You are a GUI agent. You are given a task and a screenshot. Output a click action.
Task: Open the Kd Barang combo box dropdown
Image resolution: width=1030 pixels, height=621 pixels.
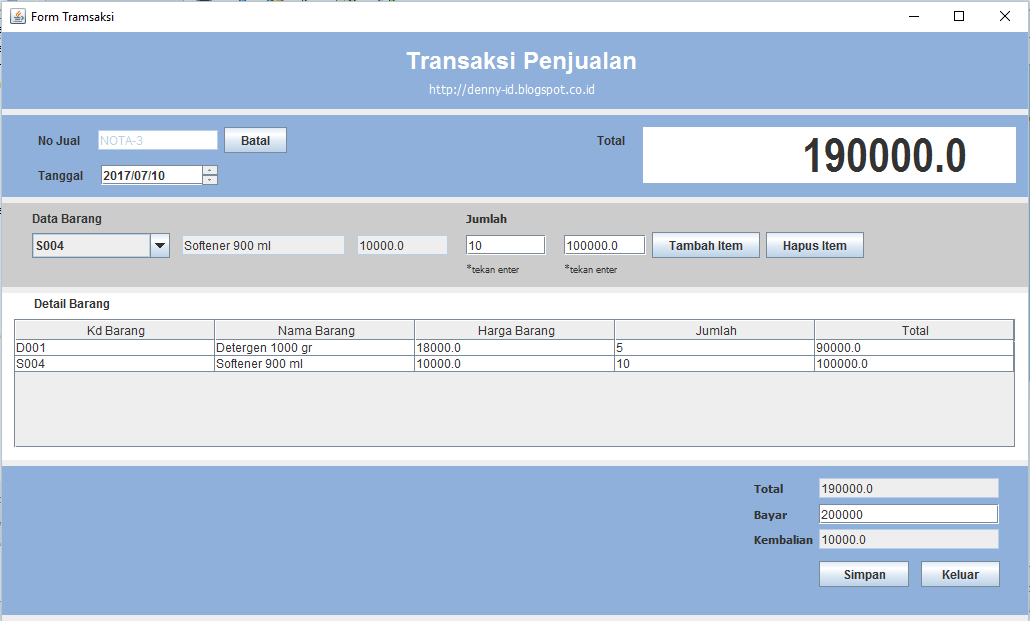click(x=161, y=244)
